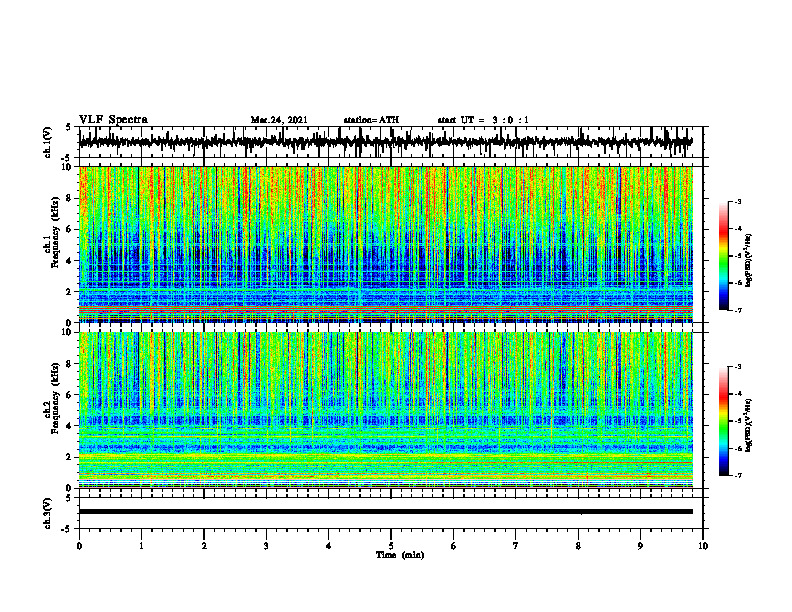Image resolution: width=792 pixels, height=612 pixels.
Task: Click the '6' tick on the time axis
Action: (454, 546)
